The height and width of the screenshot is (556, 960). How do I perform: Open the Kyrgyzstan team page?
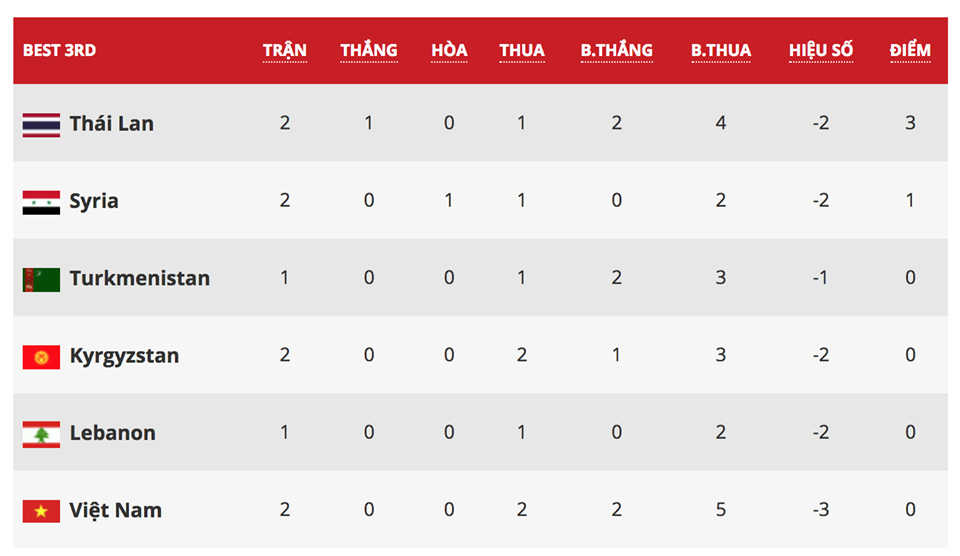point(124,356)
